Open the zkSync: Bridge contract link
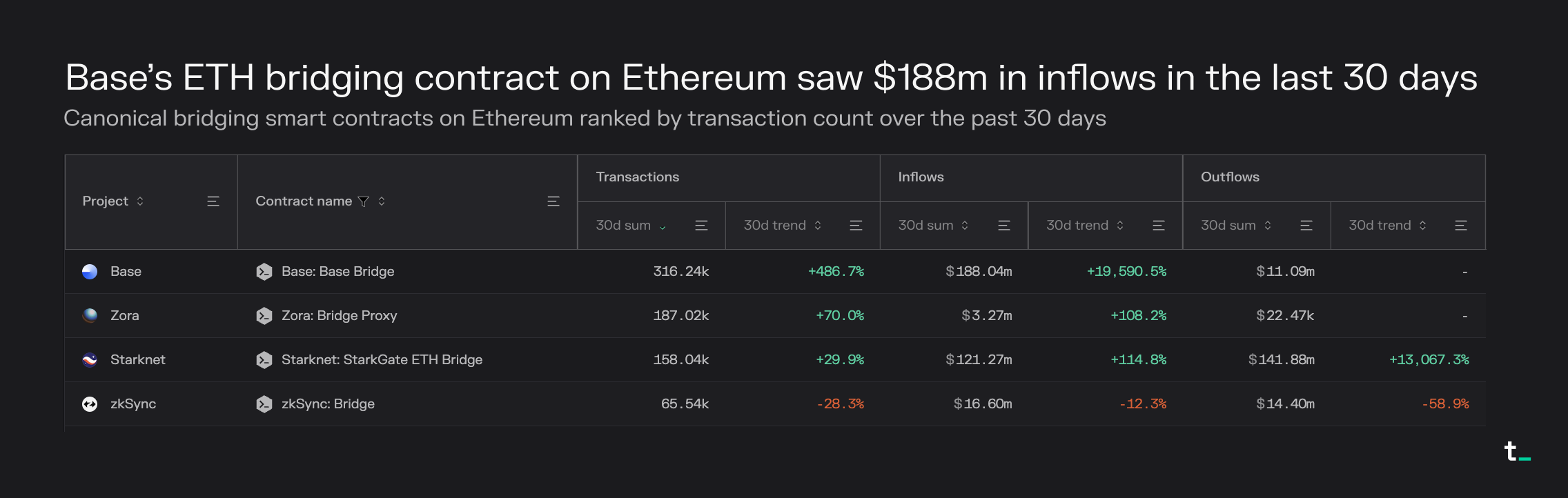1568x498 pixels. pyautogui.click(x=328, y=404)
